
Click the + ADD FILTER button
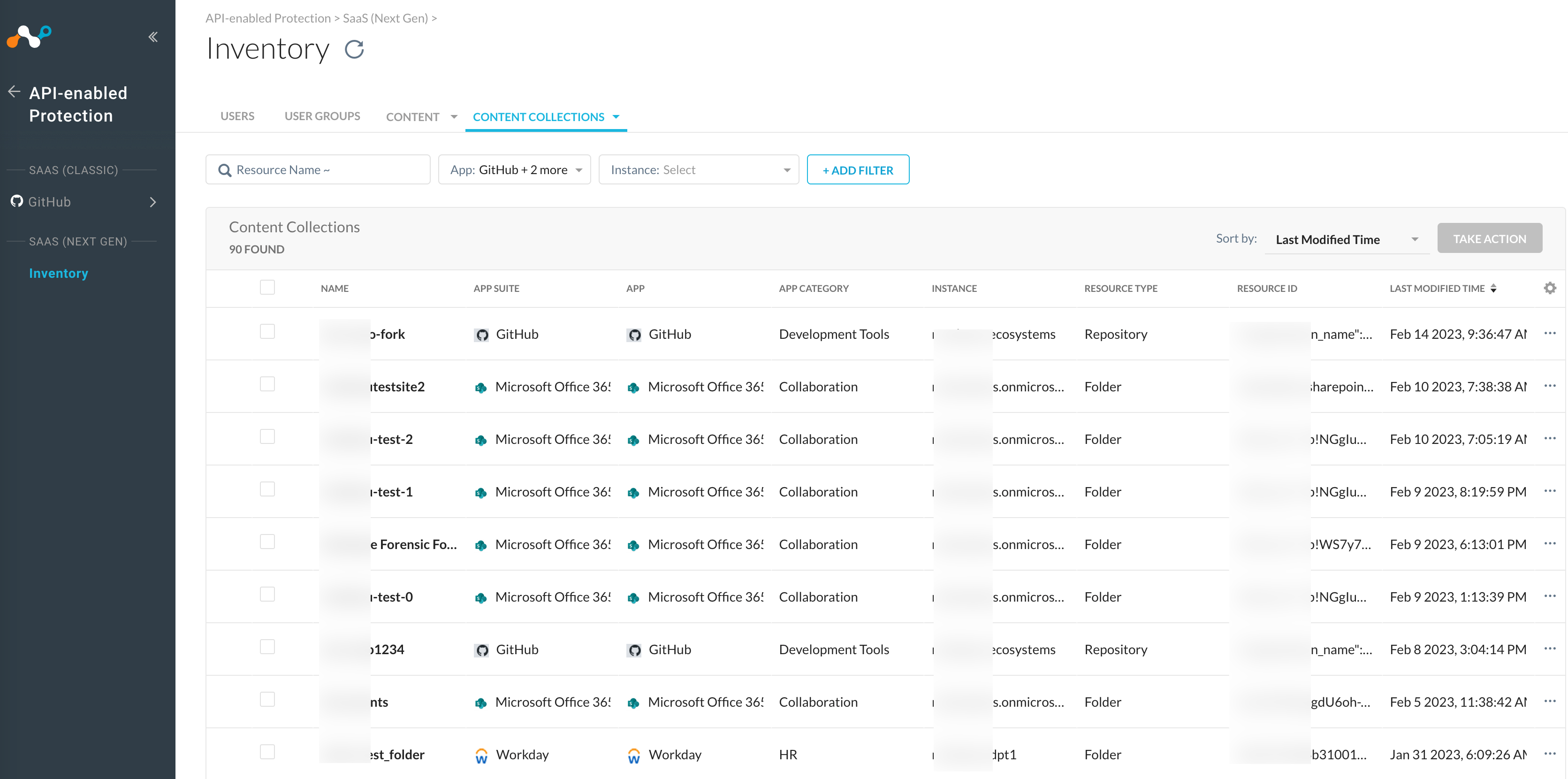click(x=858, y=170)
